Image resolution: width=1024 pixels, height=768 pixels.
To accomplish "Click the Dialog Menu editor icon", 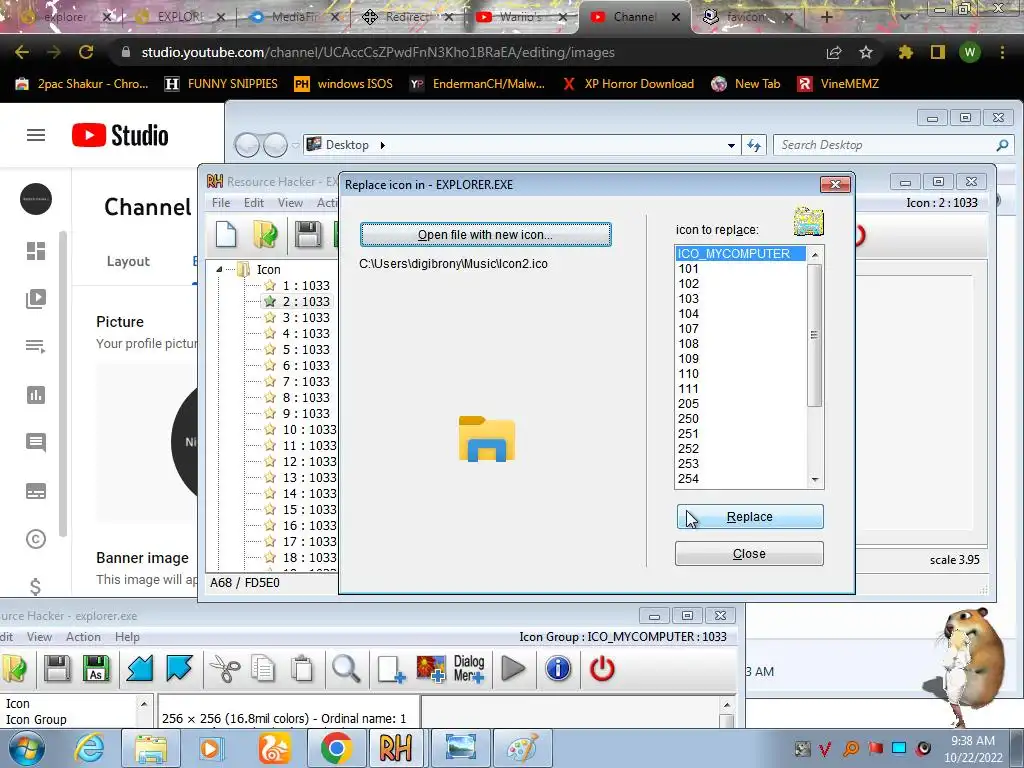I will (469, 669).
